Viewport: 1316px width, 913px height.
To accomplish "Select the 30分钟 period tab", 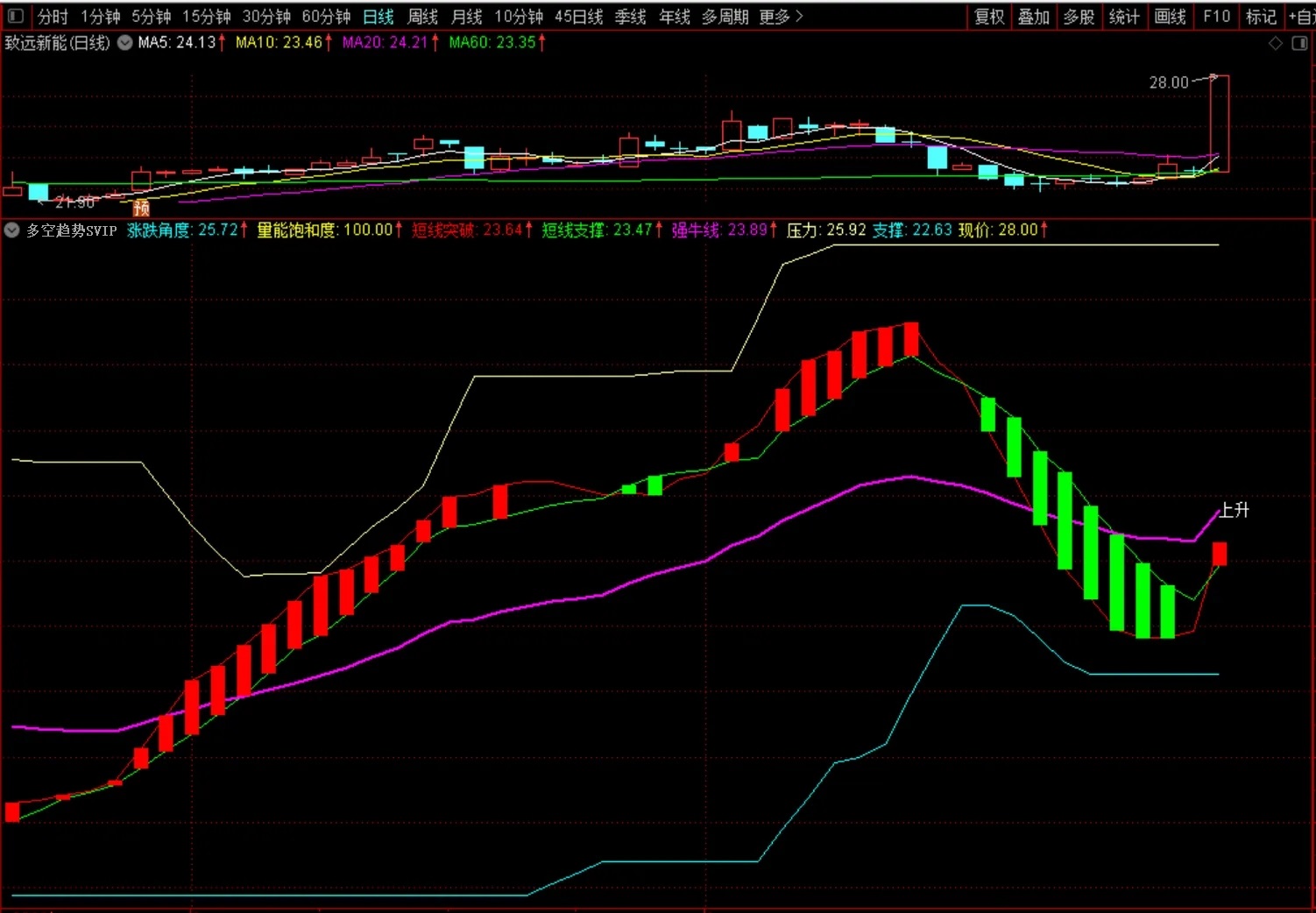I will (x=266, y=17).
